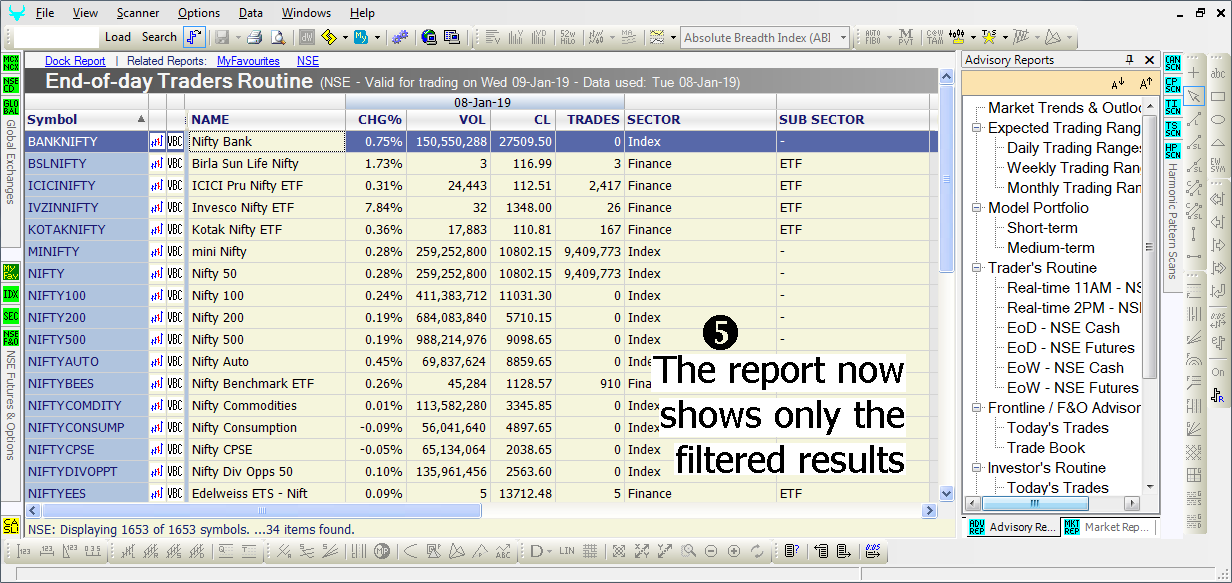This screenshot has width=1232, height=583.
Task: Click the C&W TAM toolbar icon
Action: (x=933, y=37)
